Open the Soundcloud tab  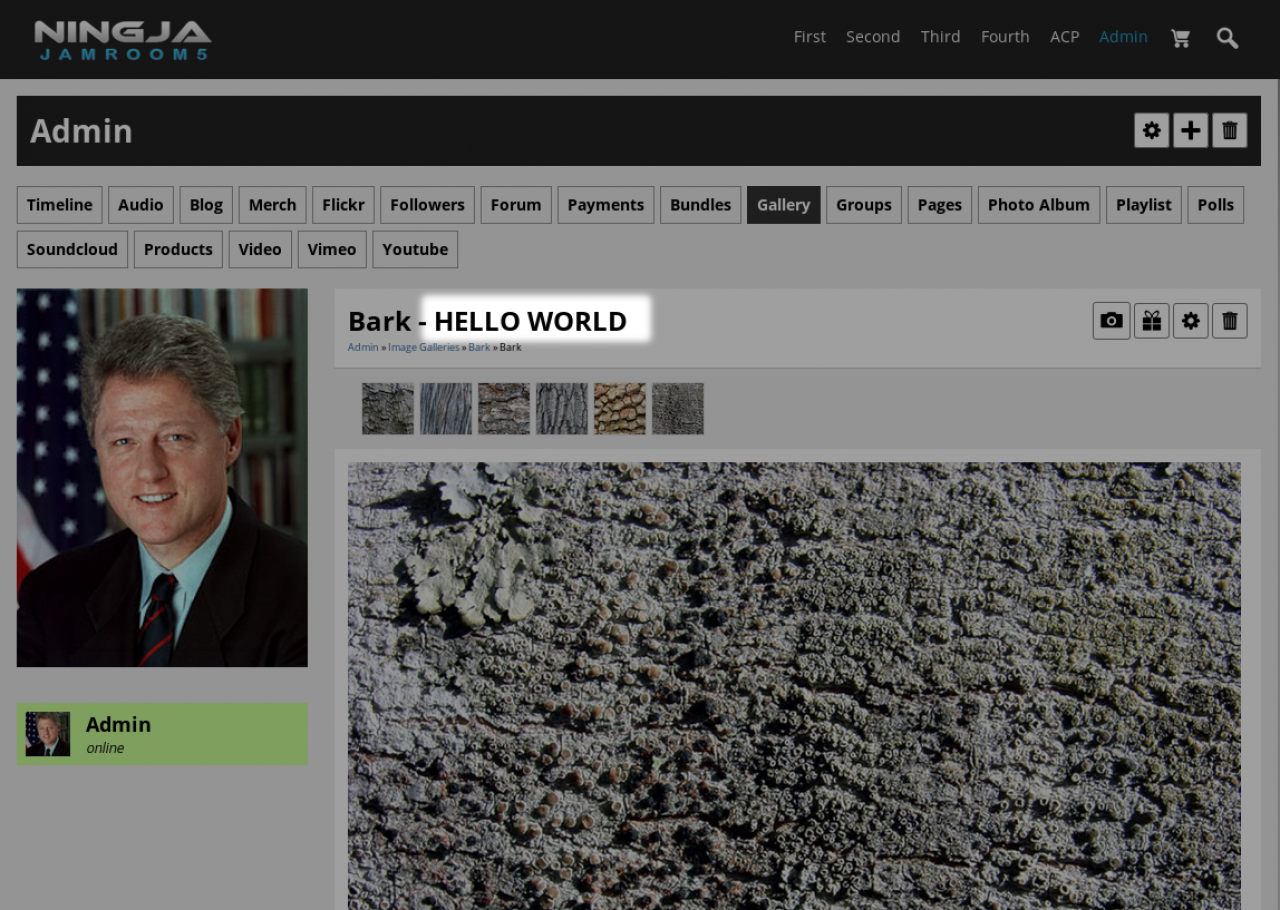click(x=72, y=249)
